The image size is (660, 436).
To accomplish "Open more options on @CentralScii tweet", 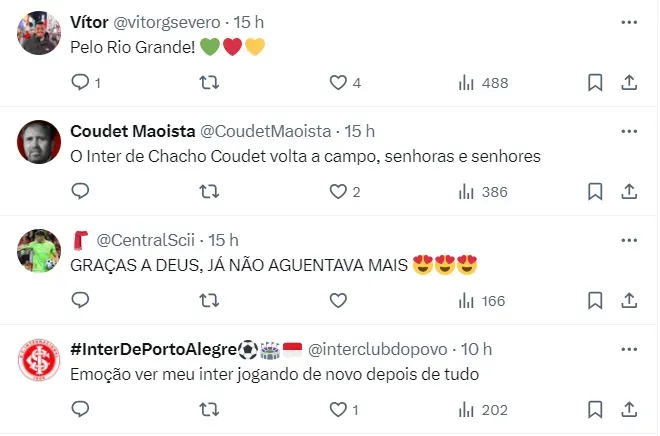I will pos(628,239).
